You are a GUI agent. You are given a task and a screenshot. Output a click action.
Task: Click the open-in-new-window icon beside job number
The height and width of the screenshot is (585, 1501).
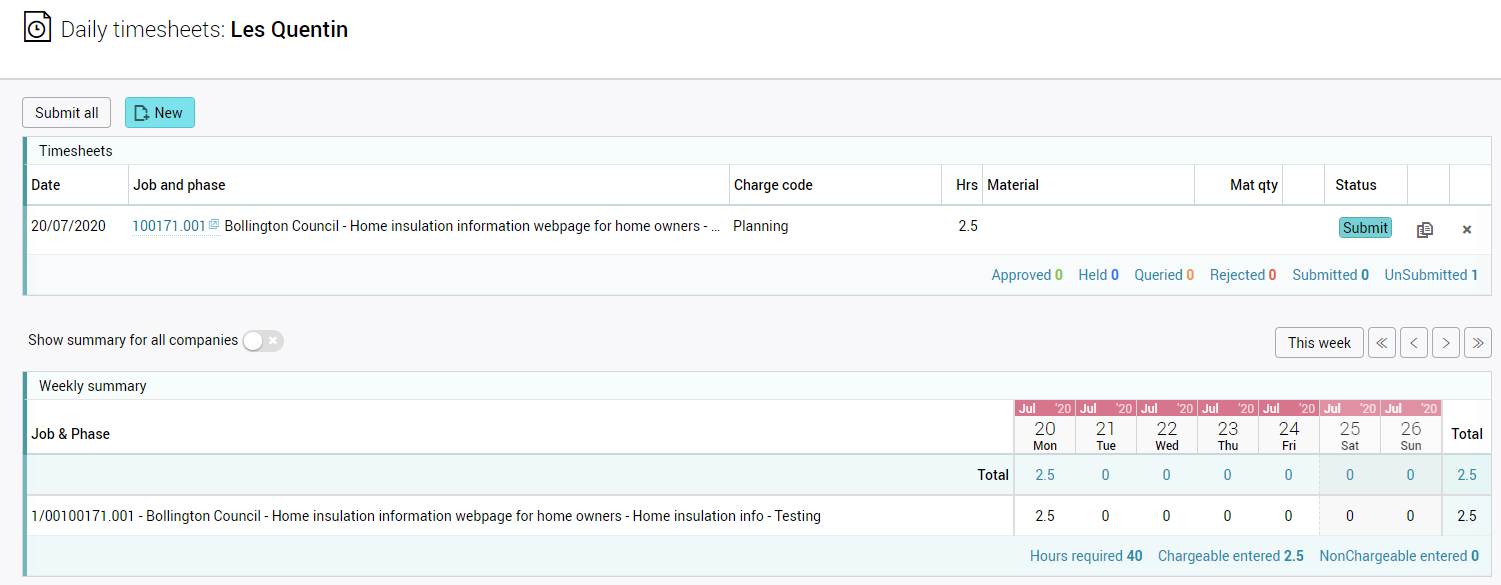tap(214, 225)
